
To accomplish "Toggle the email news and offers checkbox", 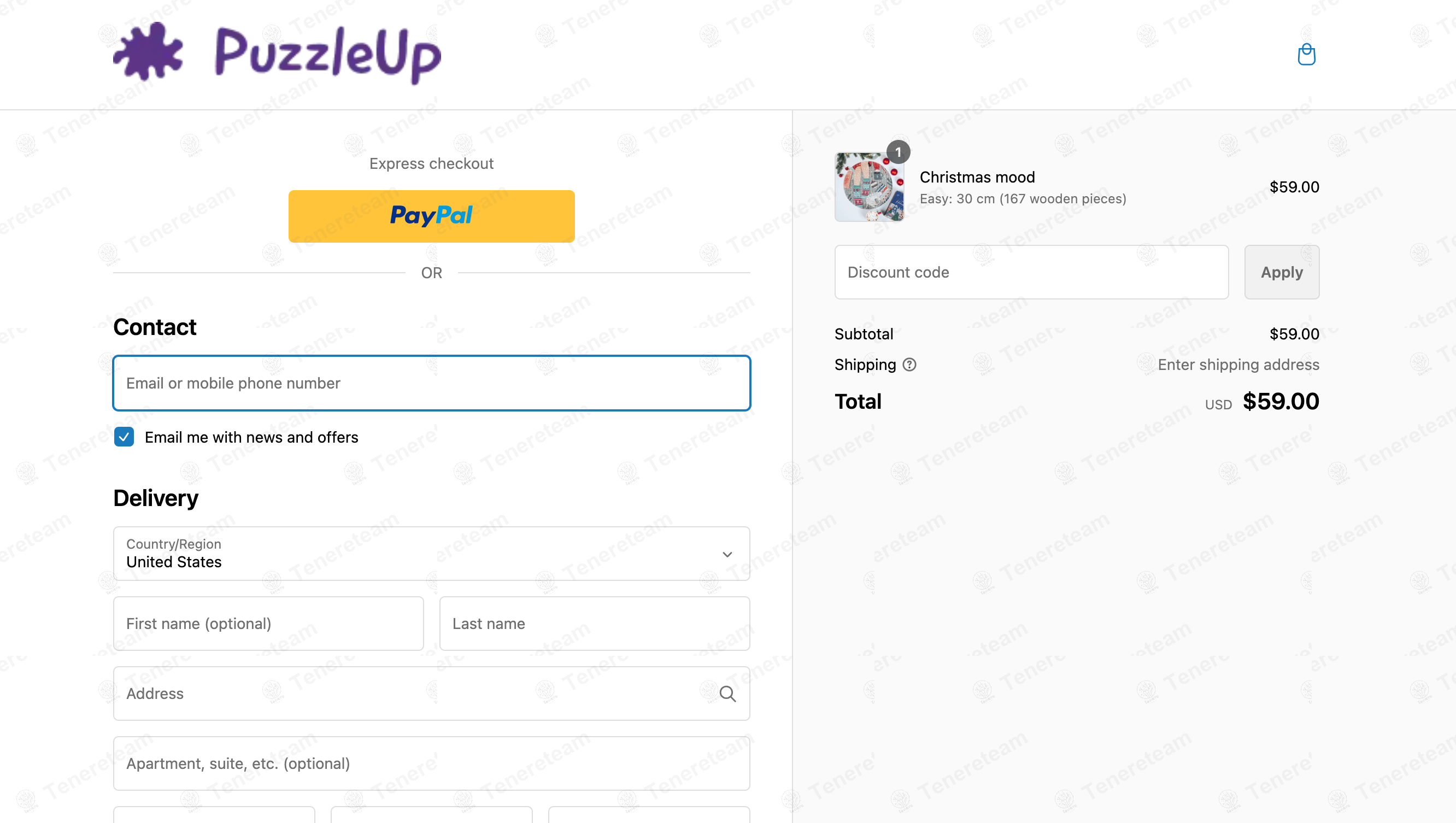I will tap(124, 437).
